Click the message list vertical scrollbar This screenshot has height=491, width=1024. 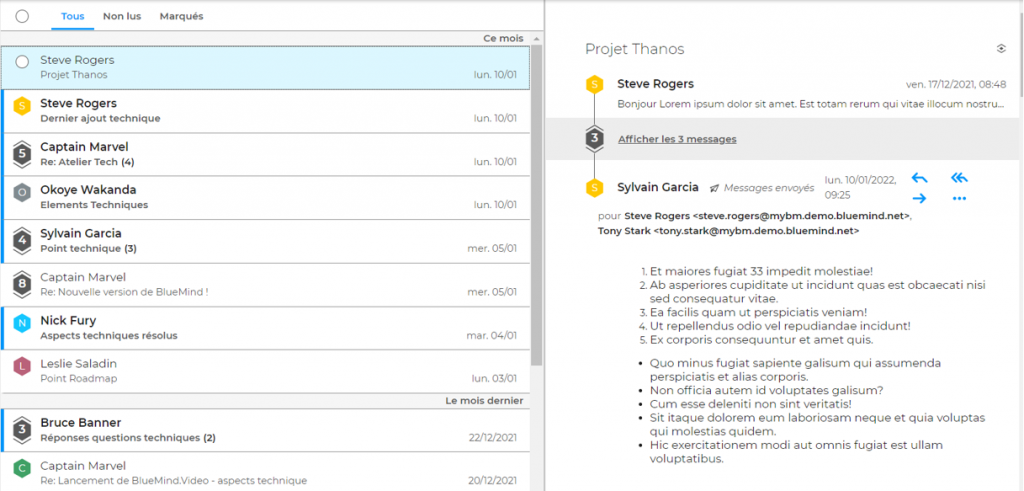pos(536,200)
